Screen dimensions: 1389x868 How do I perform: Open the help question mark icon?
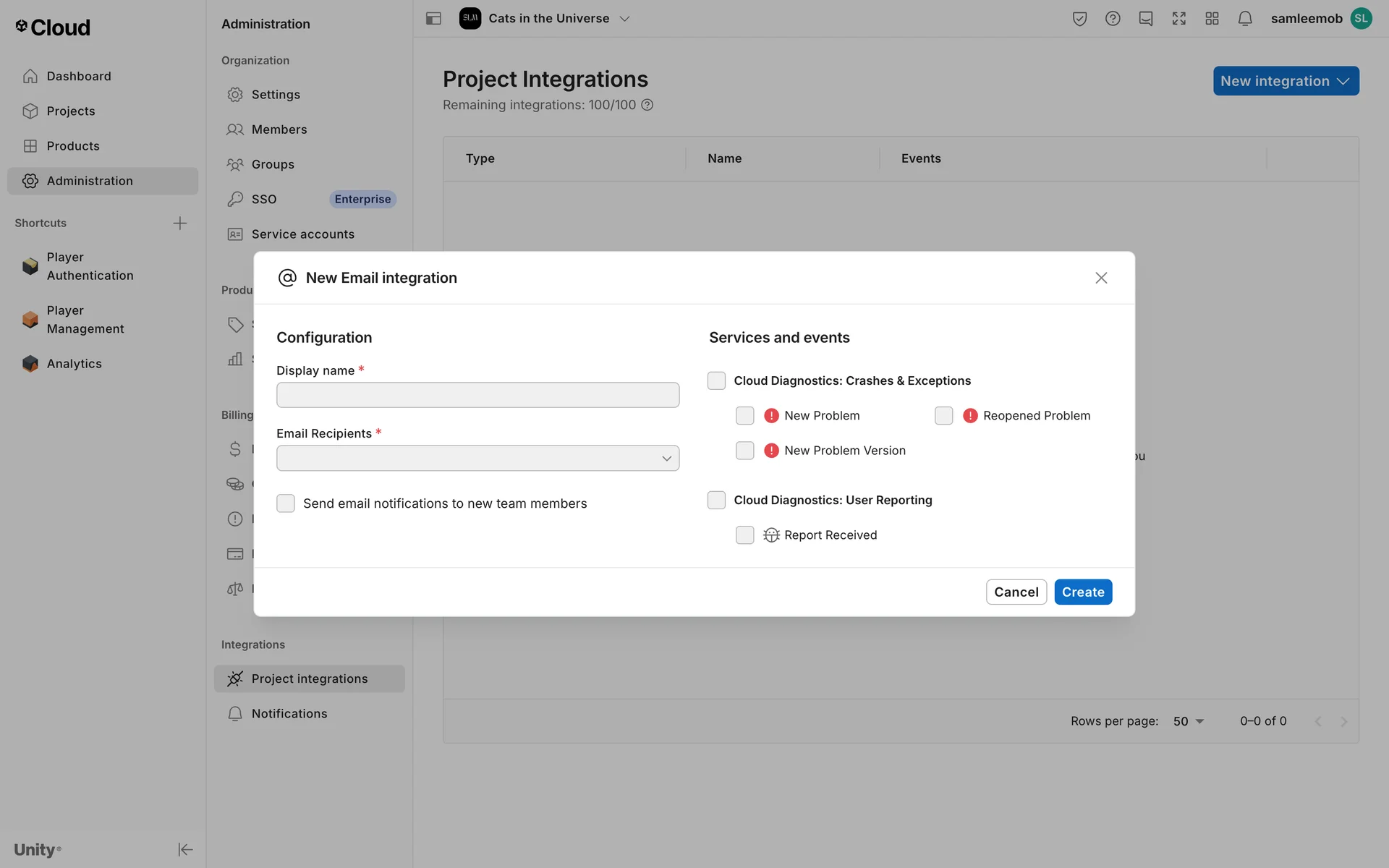click(x=1113, y=19)
